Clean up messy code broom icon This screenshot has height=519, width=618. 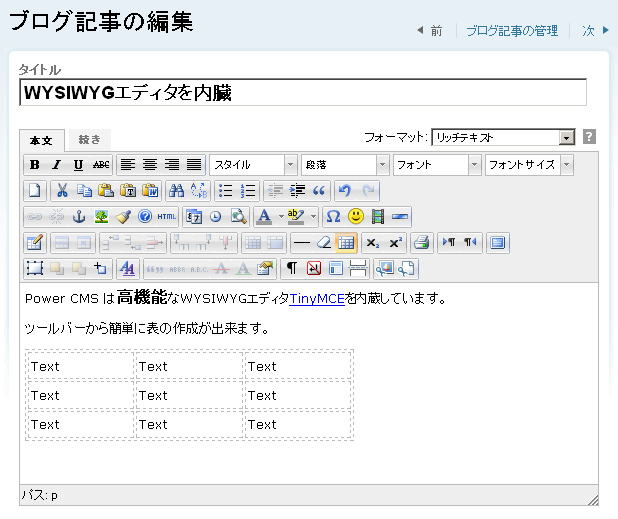[123, 216]
